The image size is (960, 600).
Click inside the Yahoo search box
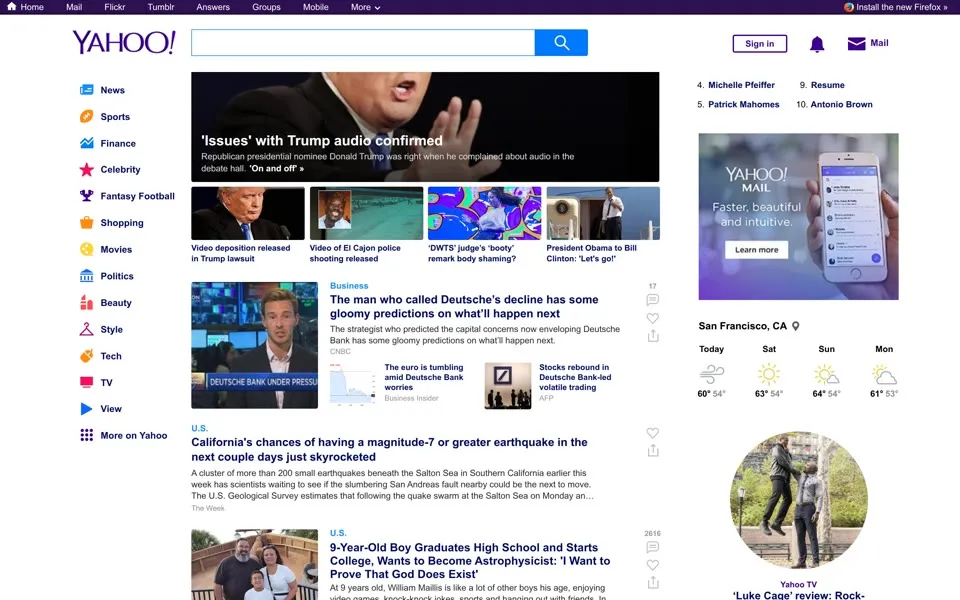tap(363, 43)
